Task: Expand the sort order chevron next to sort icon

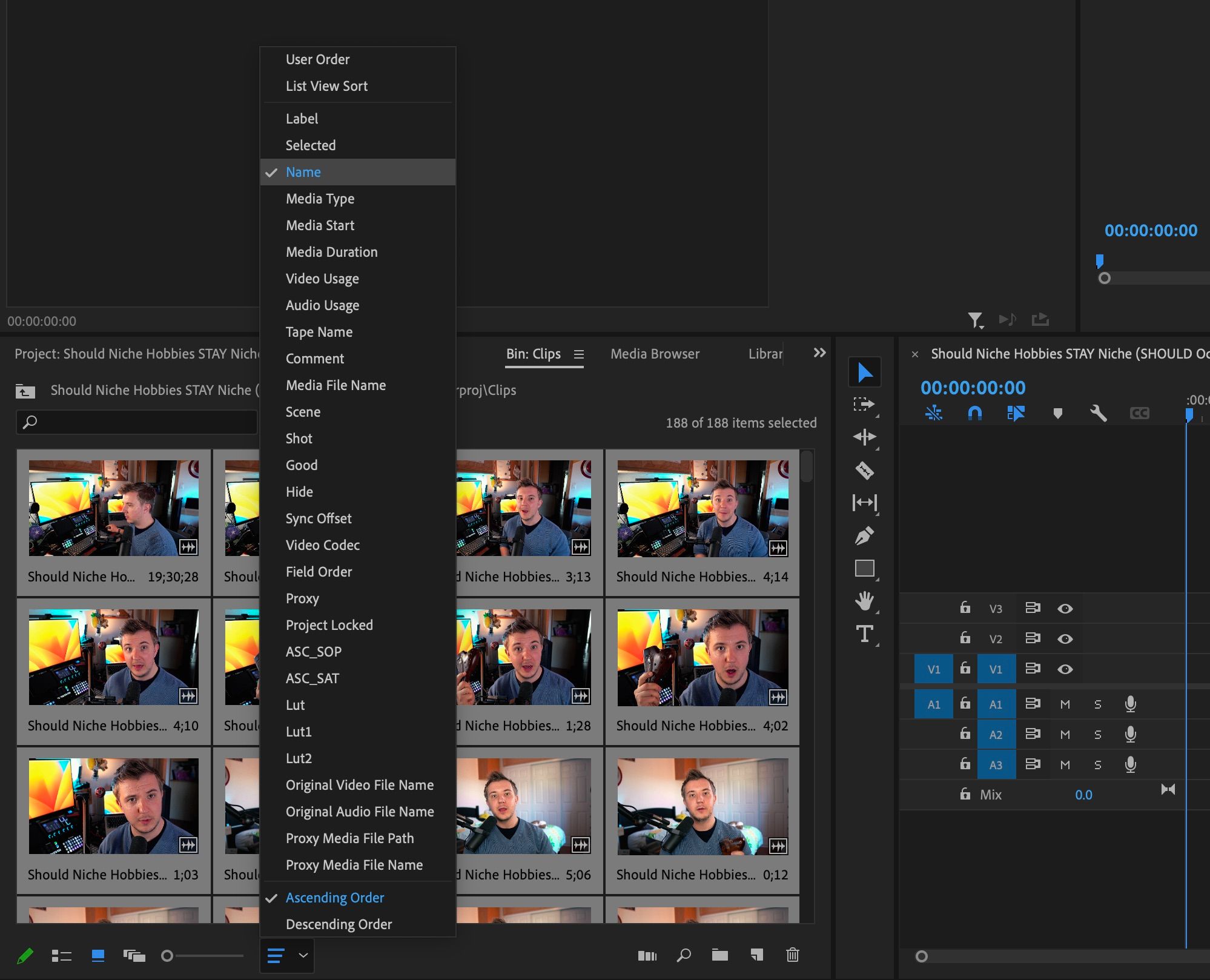Action: (x=303, y=956)
